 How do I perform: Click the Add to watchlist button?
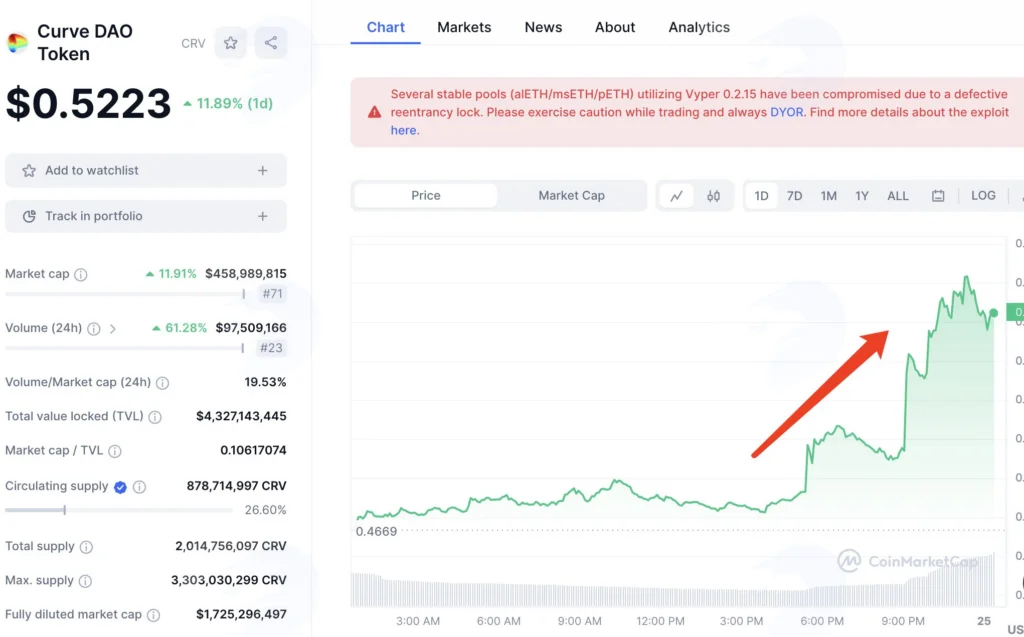click(146, 171)
